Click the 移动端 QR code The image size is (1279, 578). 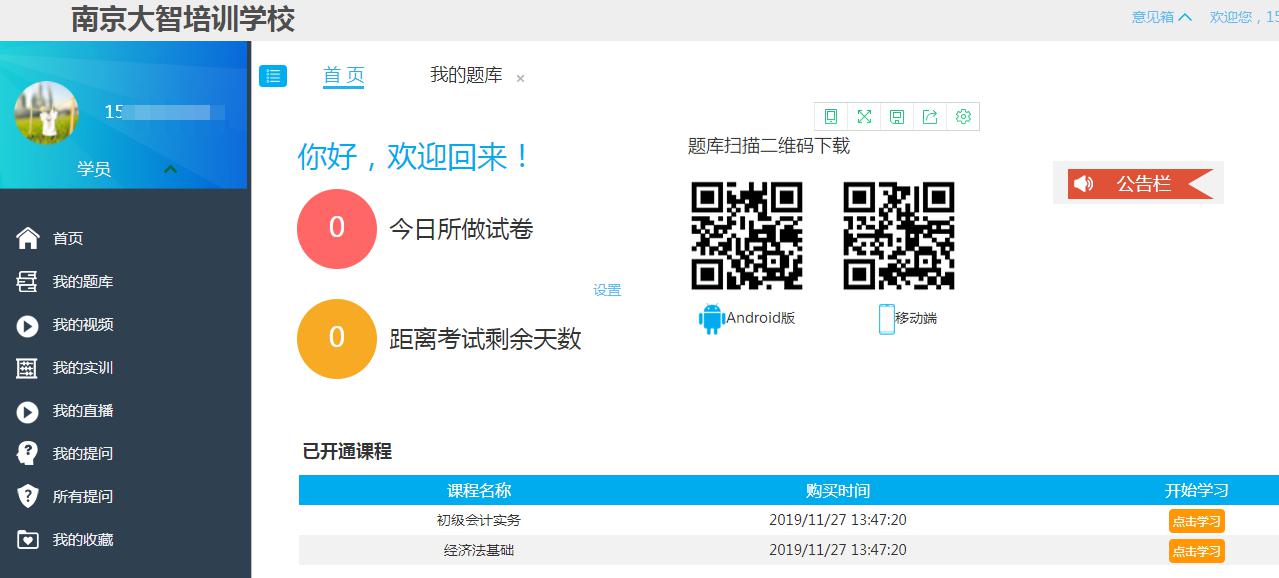click(x=899, y=236)
